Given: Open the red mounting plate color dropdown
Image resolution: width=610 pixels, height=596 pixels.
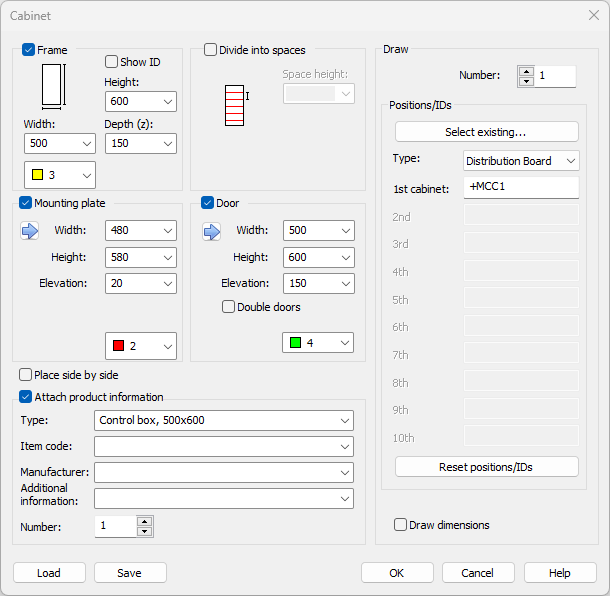Looking at the screenshot, I should [141, 346].
